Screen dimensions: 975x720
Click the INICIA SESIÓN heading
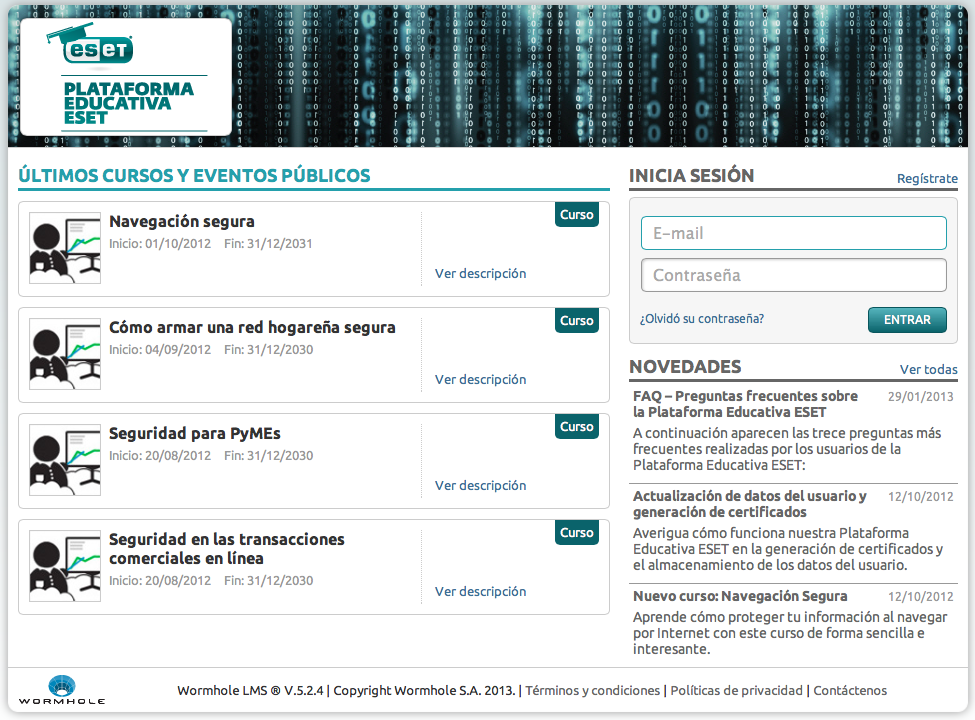pos(691,175)
